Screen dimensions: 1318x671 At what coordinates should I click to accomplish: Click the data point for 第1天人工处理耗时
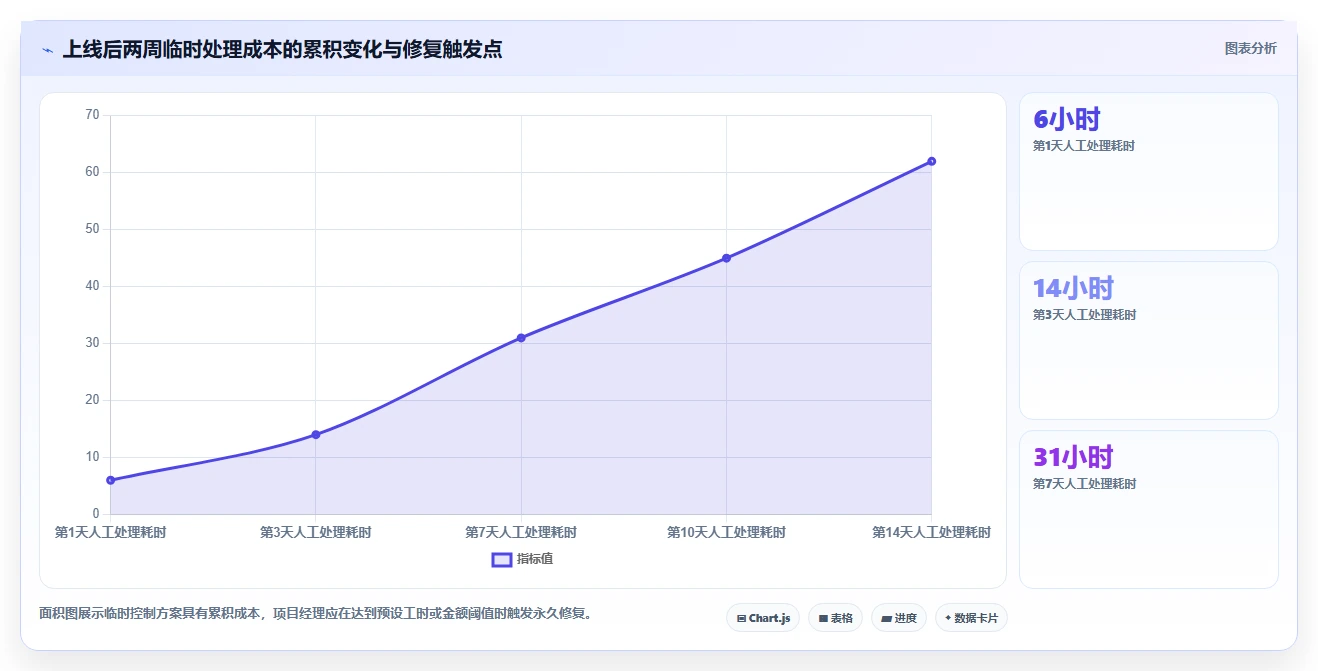(110, 480)
